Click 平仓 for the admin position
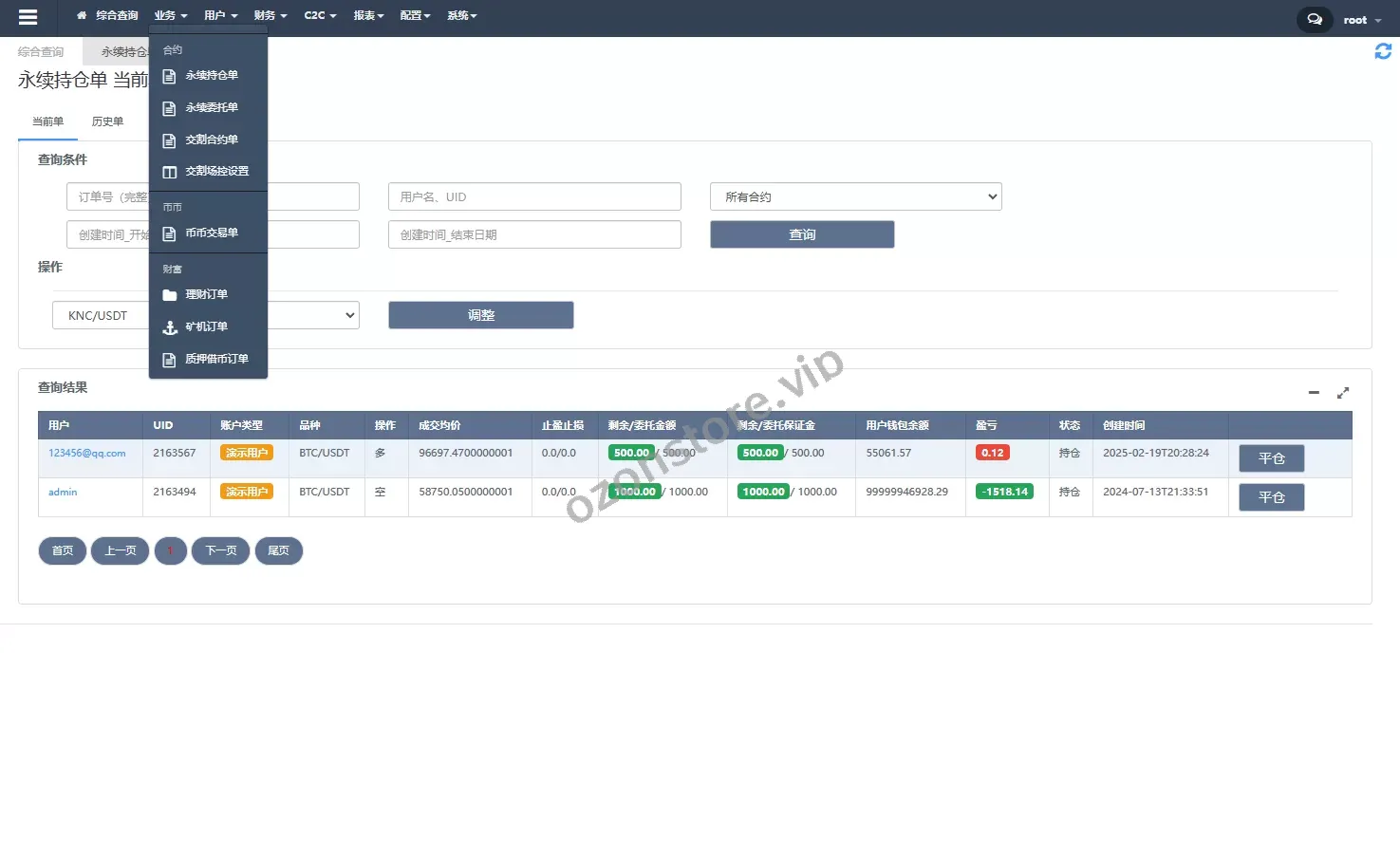Screen dimensions: 1400x857 tap(1271, 497)
